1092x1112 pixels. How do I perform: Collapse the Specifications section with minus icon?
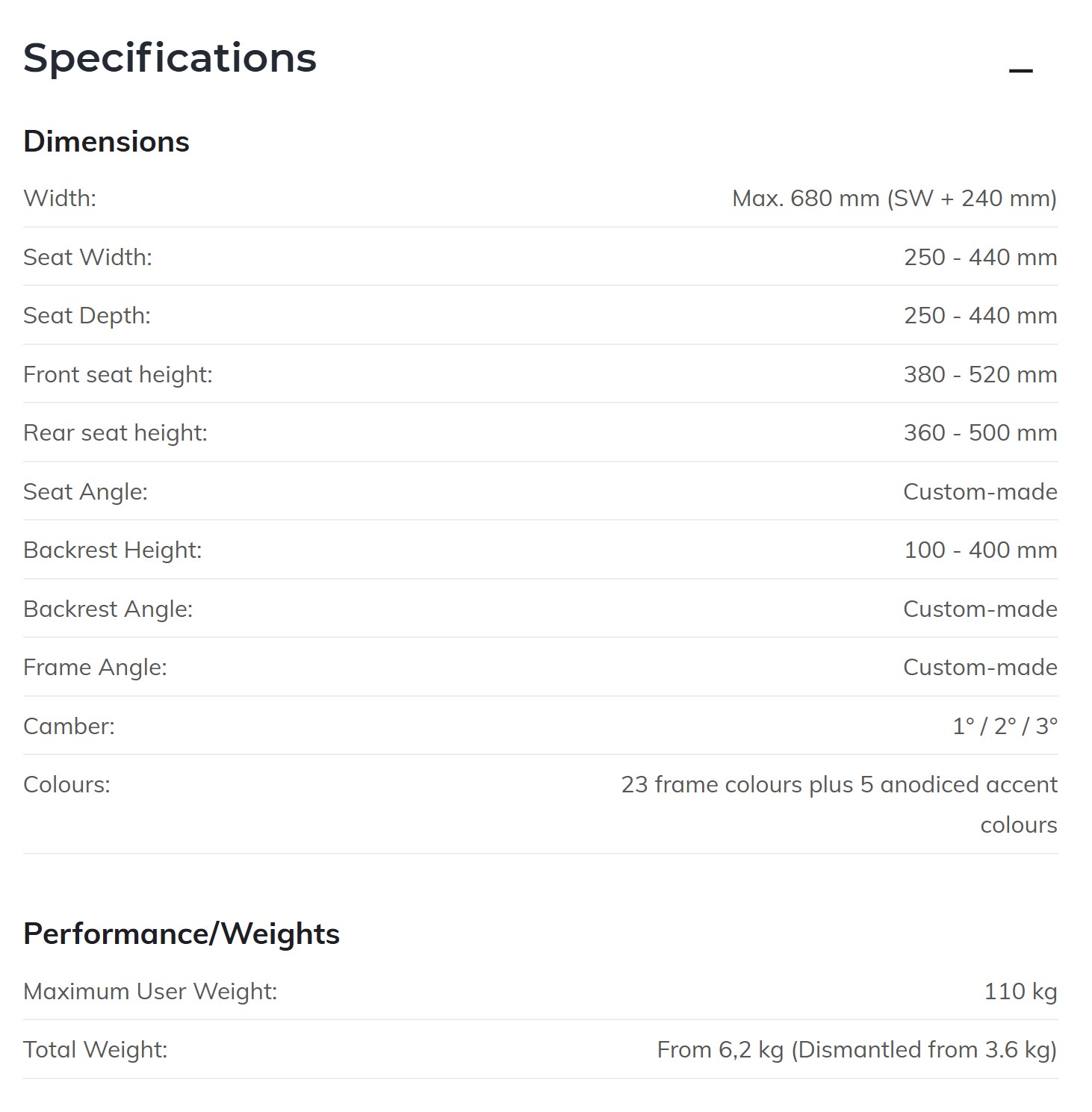tap(1020, 71)
